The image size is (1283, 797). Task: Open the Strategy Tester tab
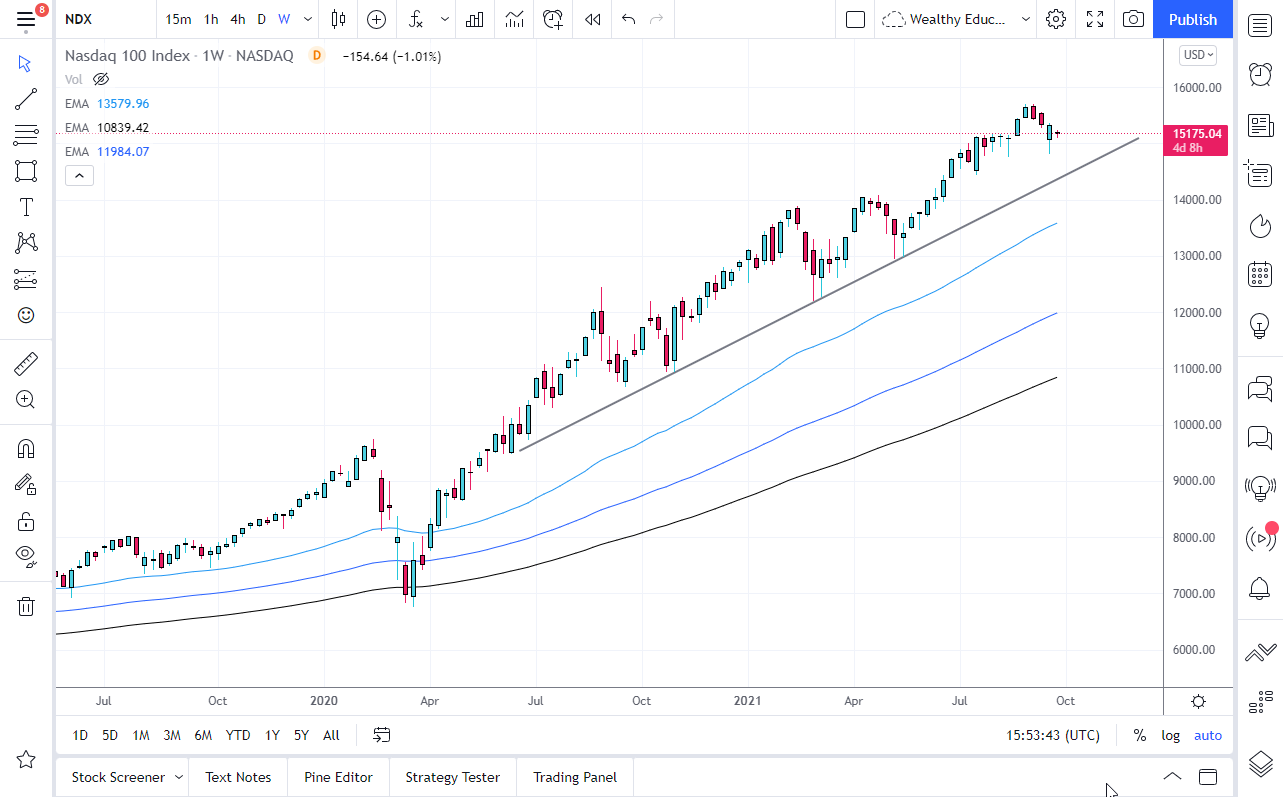[x=452, y=777]
